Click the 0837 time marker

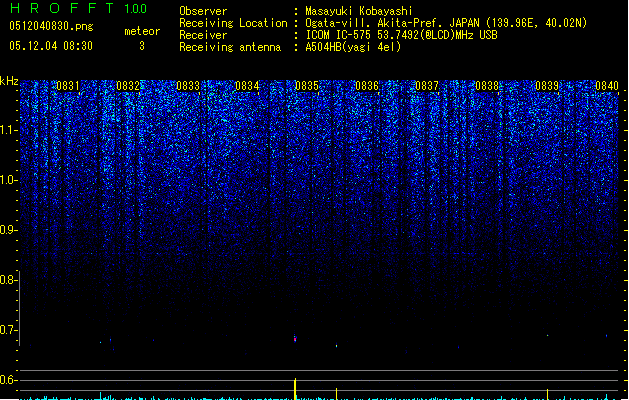click(427, 86)
